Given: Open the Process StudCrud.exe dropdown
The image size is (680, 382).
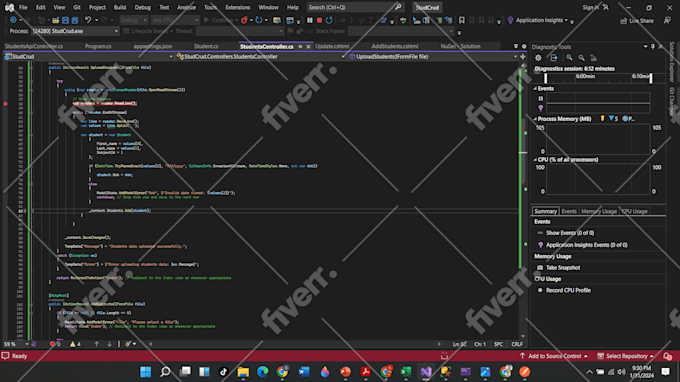Looking at the screenshot, I should [75, 31].
